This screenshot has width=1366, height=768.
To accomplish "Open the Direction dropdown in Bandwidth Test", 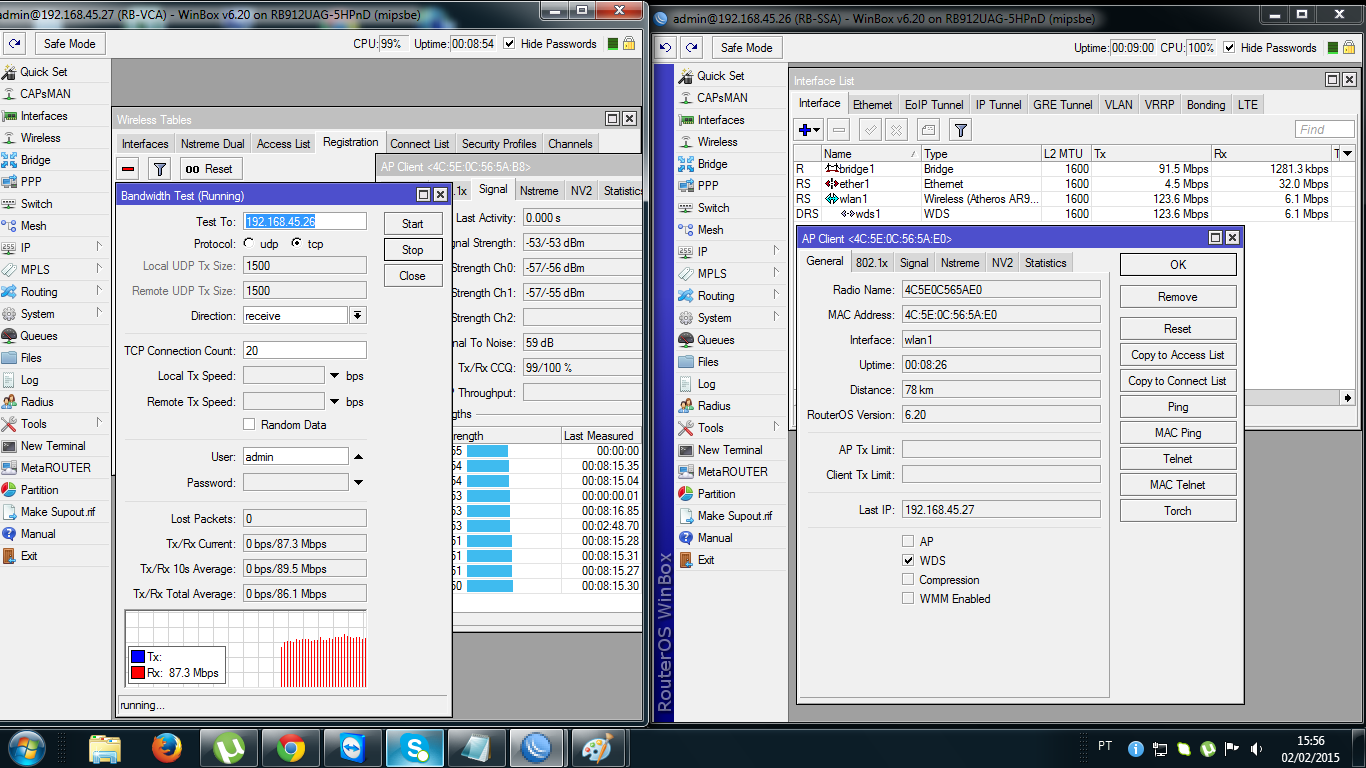I will tap(357, 315).
